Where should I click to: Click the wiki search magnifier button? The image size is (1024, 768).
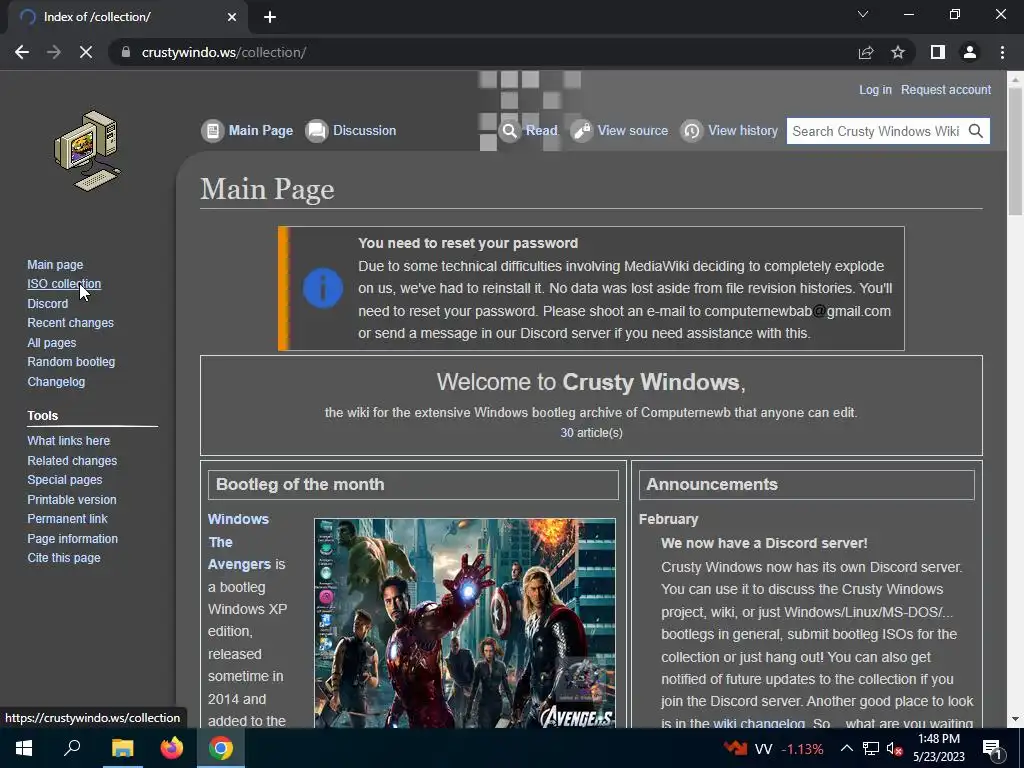coord(976,131)
